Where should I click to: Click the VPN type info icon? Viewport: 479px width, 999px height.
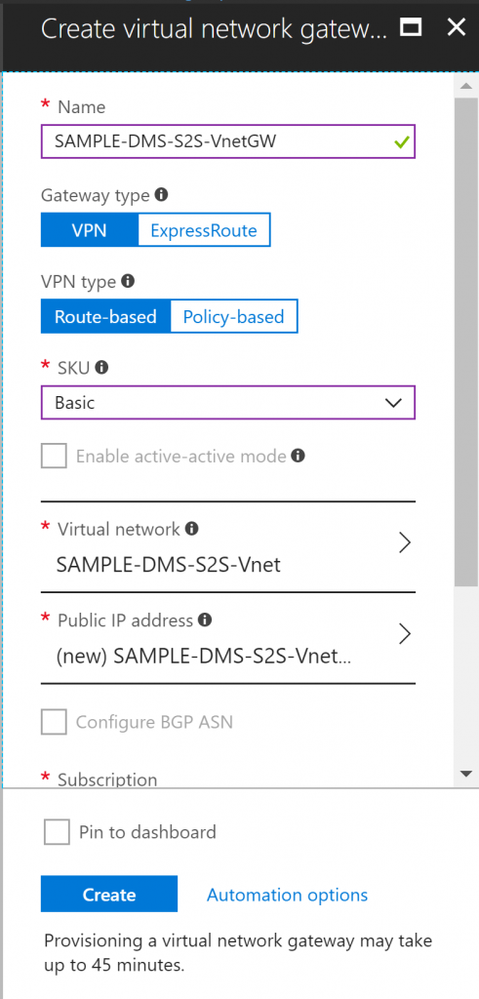pos(127,281)
